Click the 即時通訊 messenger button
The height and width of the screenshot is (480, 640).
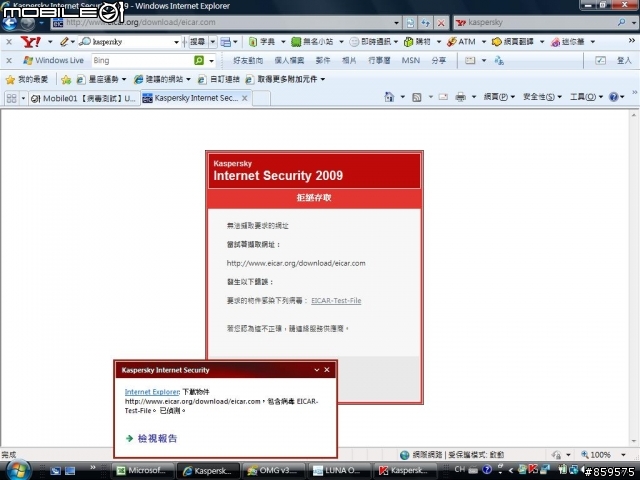click(x=370, y=42)
